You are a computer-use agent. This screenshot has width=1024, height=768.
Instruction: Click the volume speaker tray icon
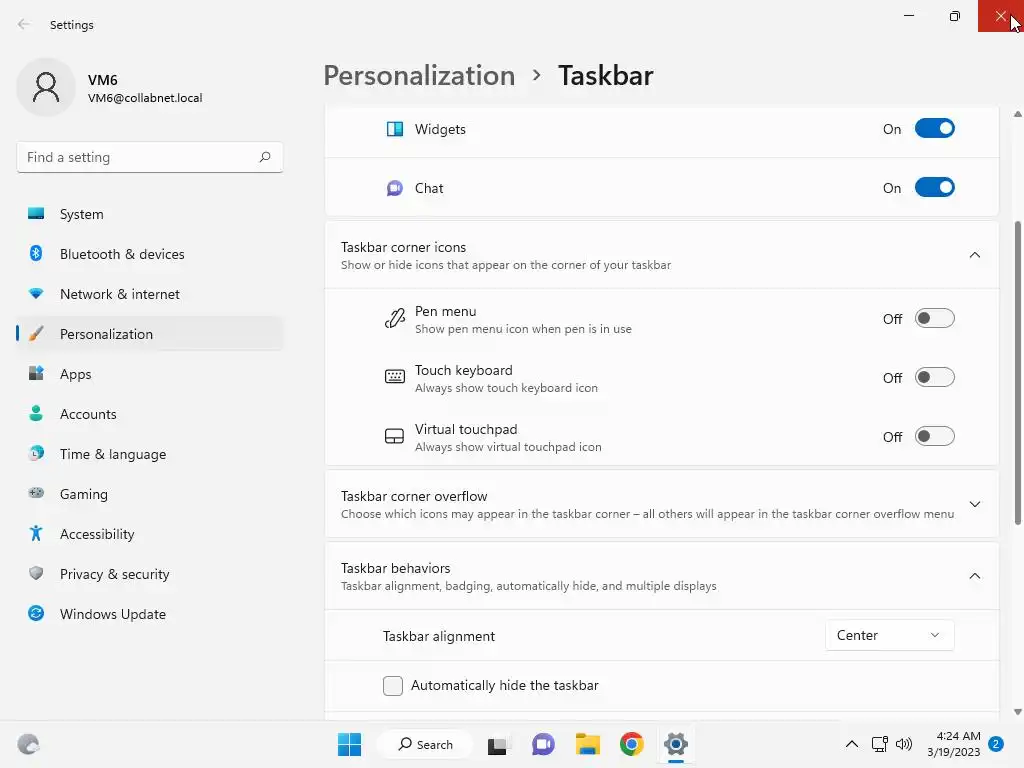(x=904, y=744)
